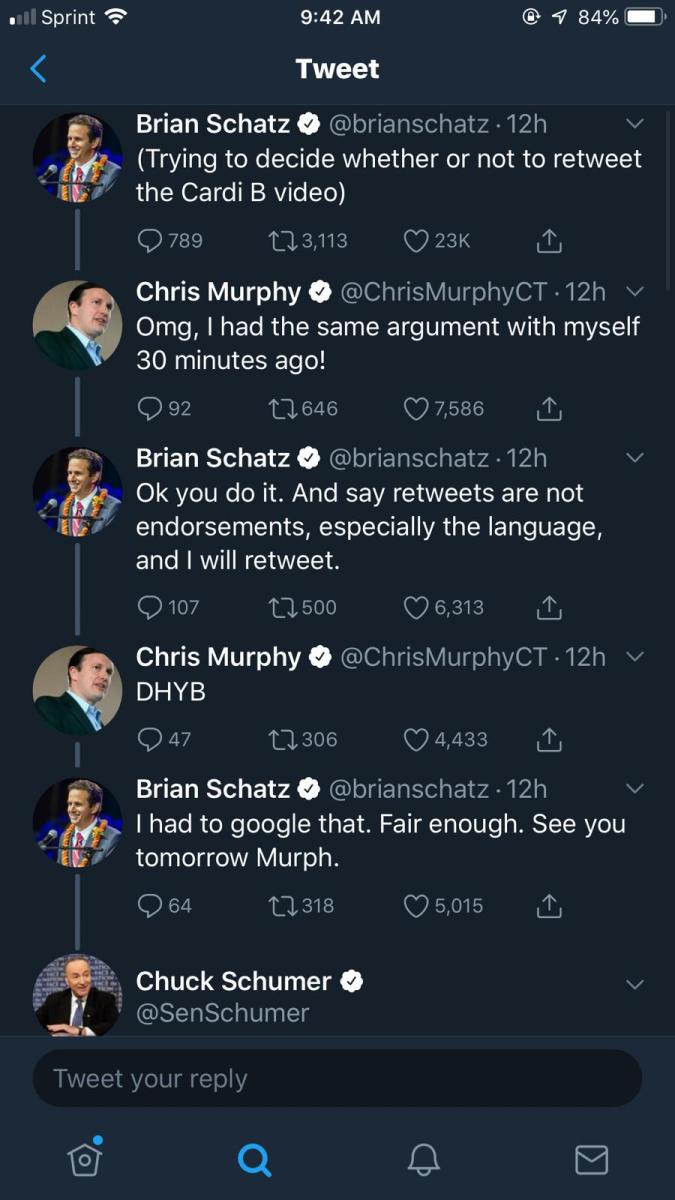Like the 'See you tomorrow Murph' tweet
The width and height of the screenshot is (675, 1200).
coord(415,906)
